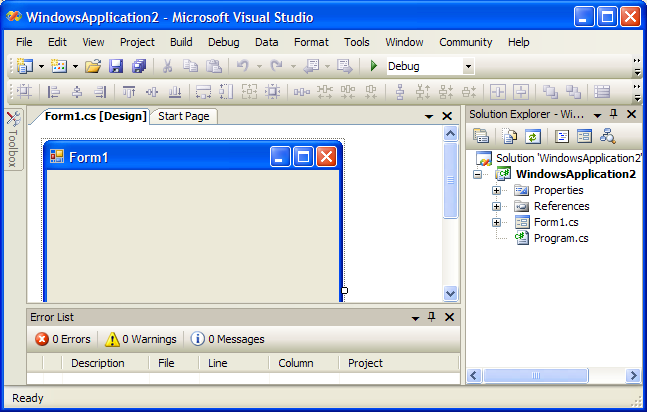Click the Paste clipboard icon
The image size is (647, 412).
pyautogui.click(x=214, y=66)
